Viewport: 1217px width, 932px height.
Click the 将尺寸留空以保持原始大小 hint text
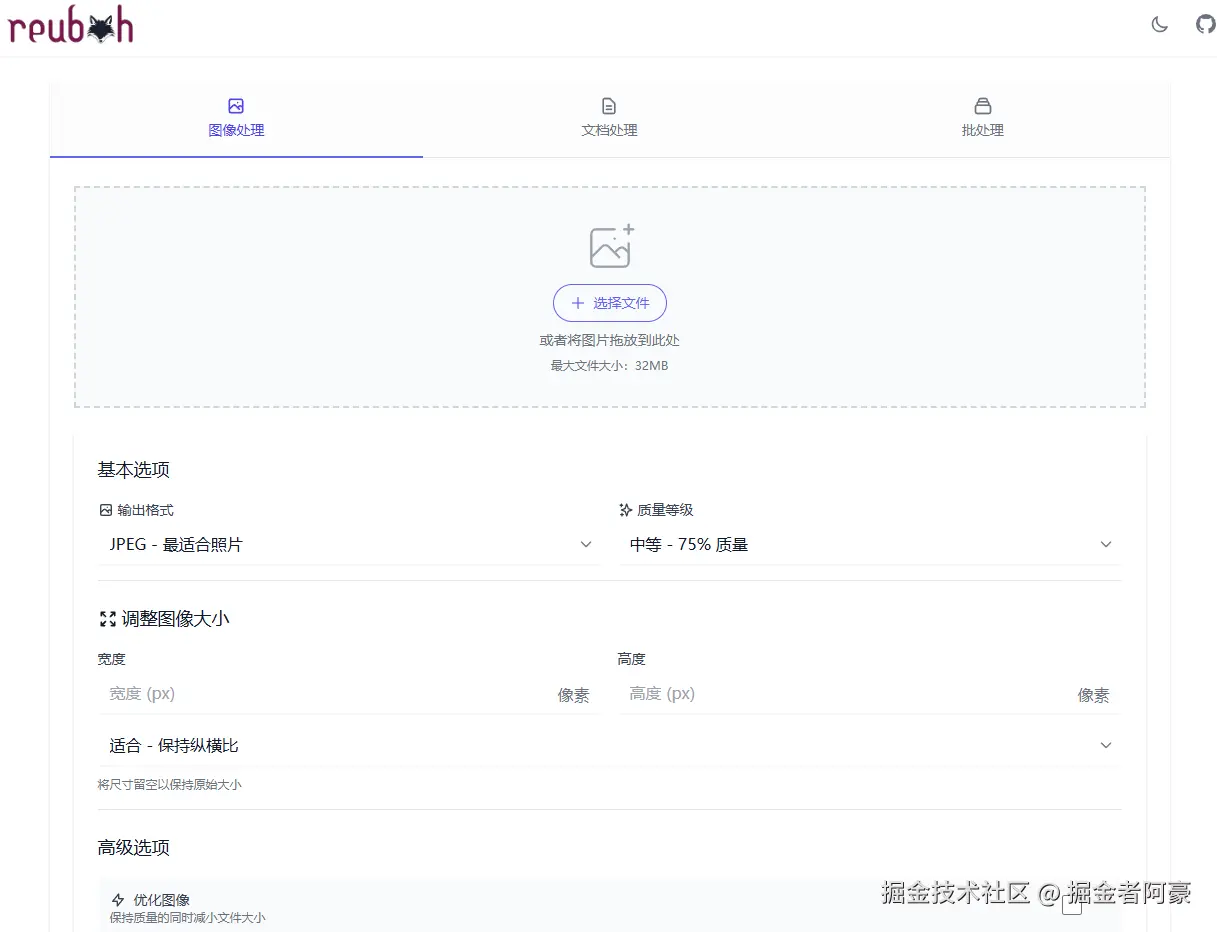coord(170,785)
